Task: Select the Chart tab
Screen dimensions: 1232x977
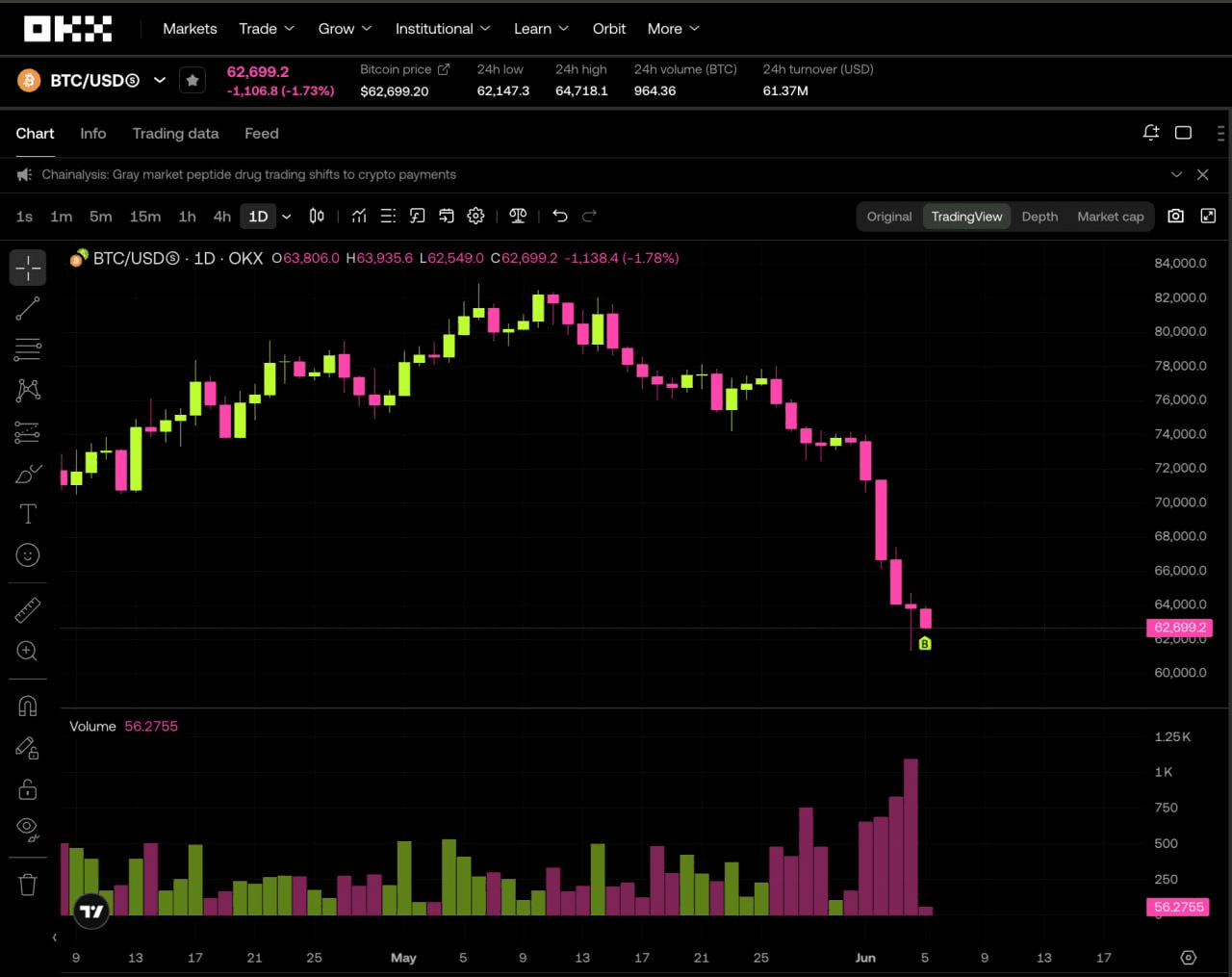Action: coord(35,134)
